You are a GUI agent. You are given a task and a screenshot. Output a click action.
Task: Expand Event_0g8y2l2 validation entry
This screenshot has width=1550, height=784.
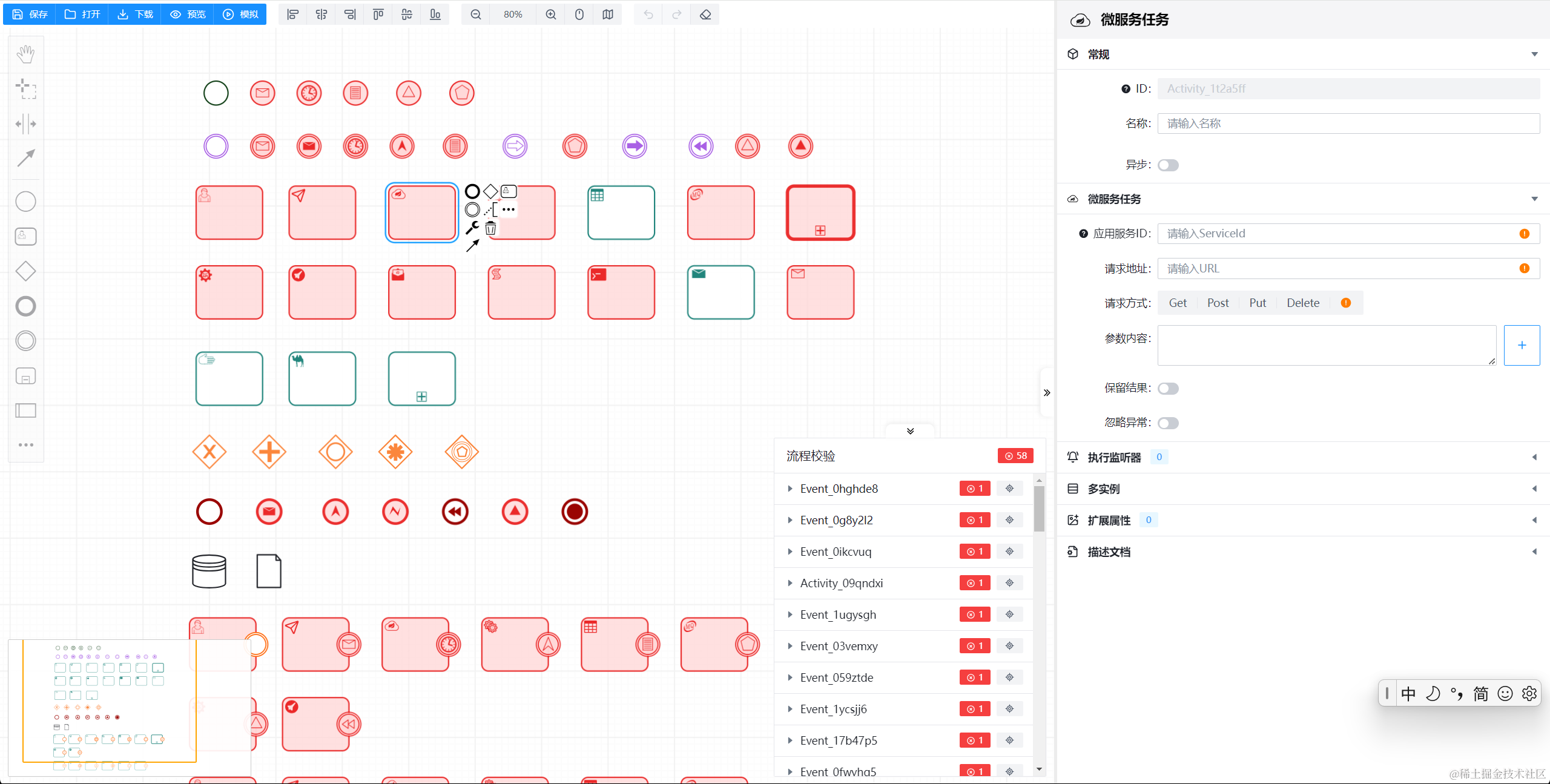pos(790,520)
